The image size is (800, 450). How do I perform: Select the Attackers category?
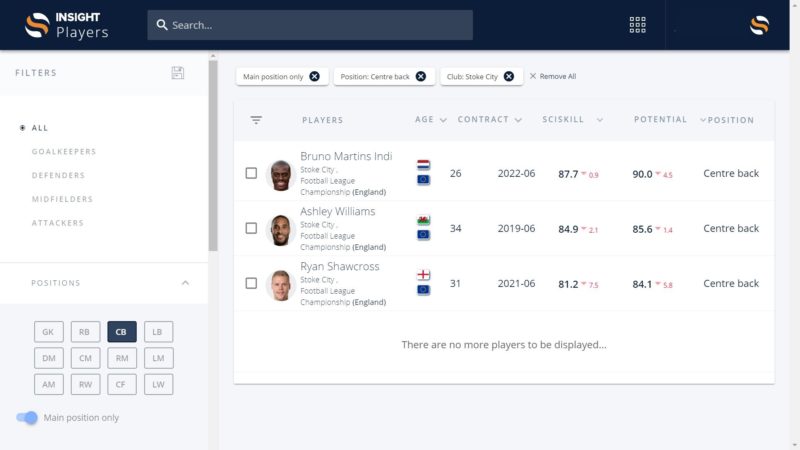[58, 223]
